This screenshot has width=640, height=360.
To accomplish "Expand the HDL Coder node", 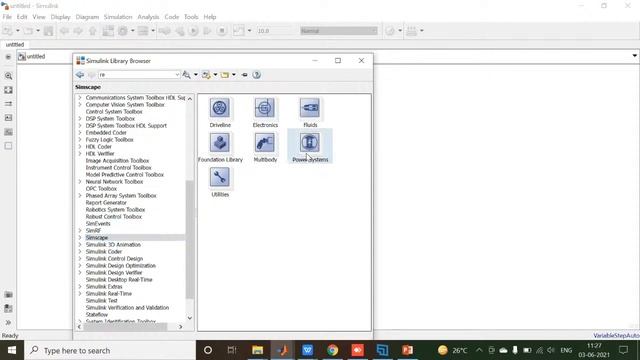I will (x=80, y=147).
